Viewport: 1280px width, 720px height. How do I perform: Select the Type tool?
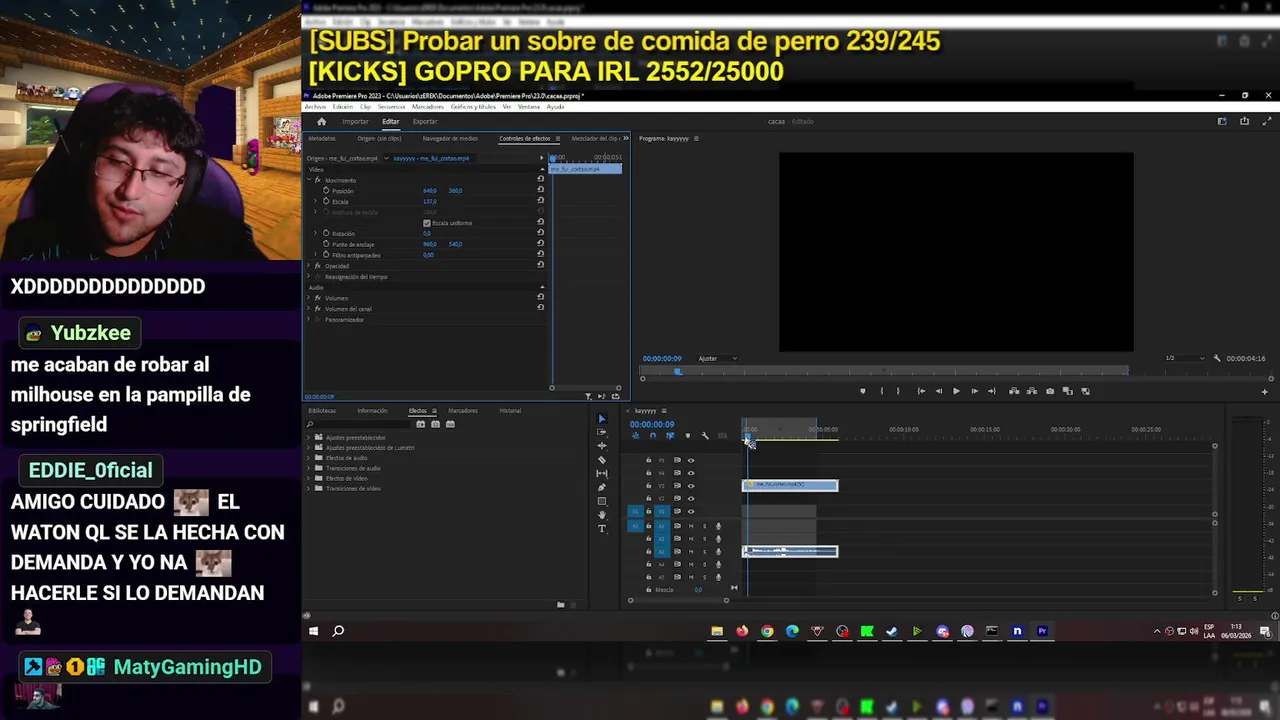point(601,529)
